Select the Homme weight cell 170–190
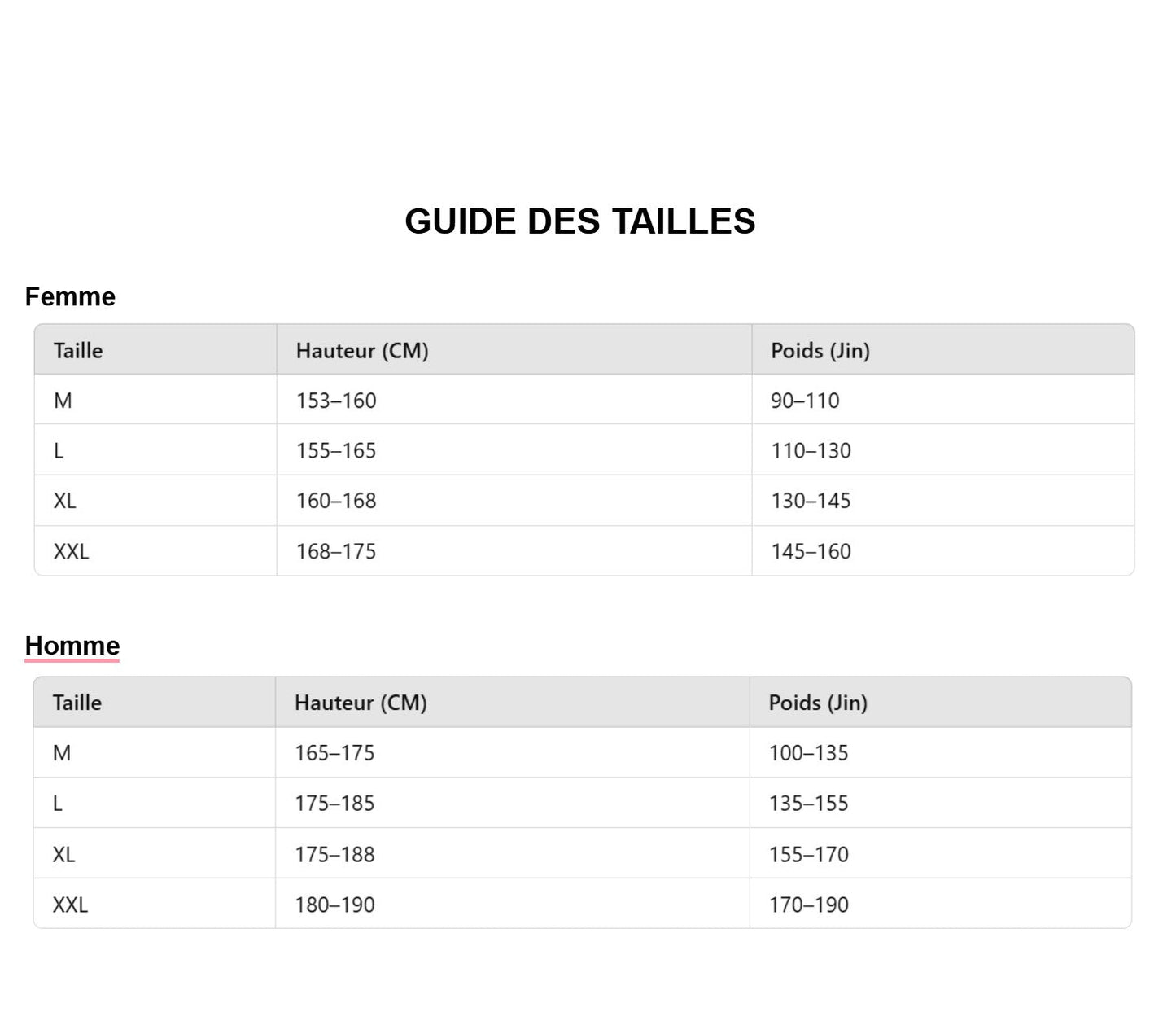Image resolution: width=1176 pixels, height=1034 pixels. pos(808,905)
